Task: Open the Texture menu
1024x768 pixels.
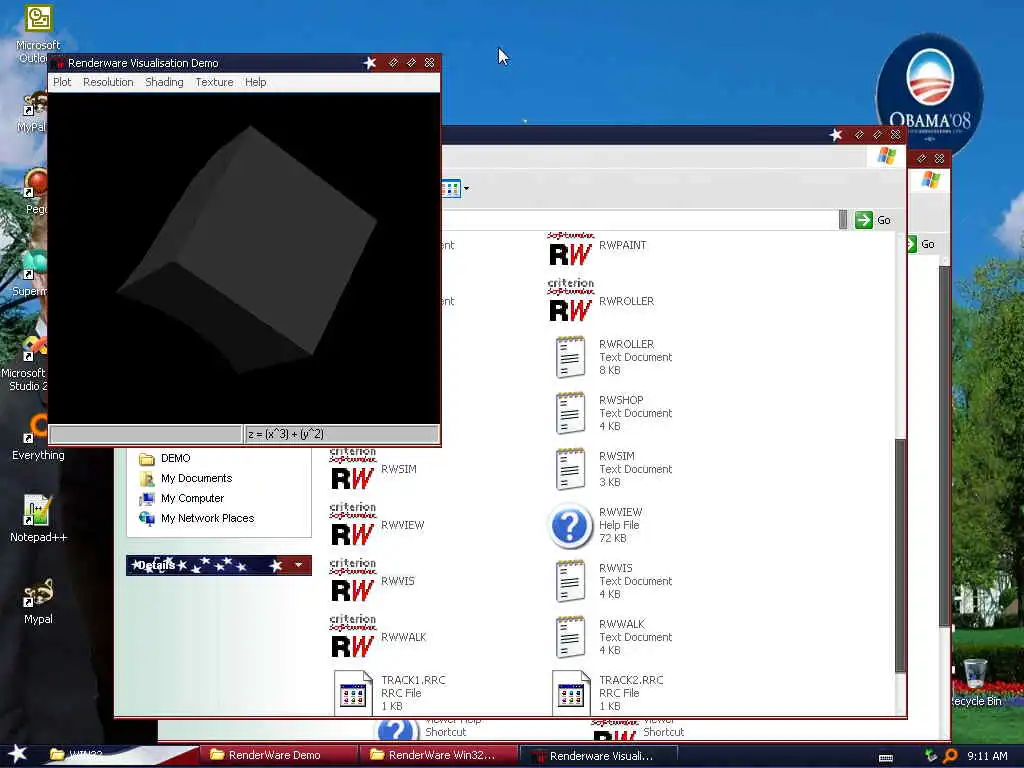Action: [214, 82]
